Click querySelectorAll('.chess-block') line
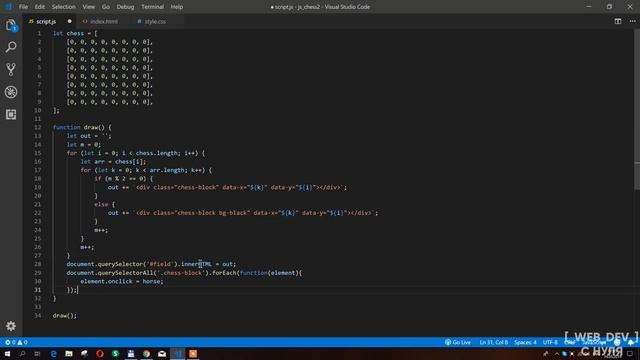640x360 pixels. (184, 273)
